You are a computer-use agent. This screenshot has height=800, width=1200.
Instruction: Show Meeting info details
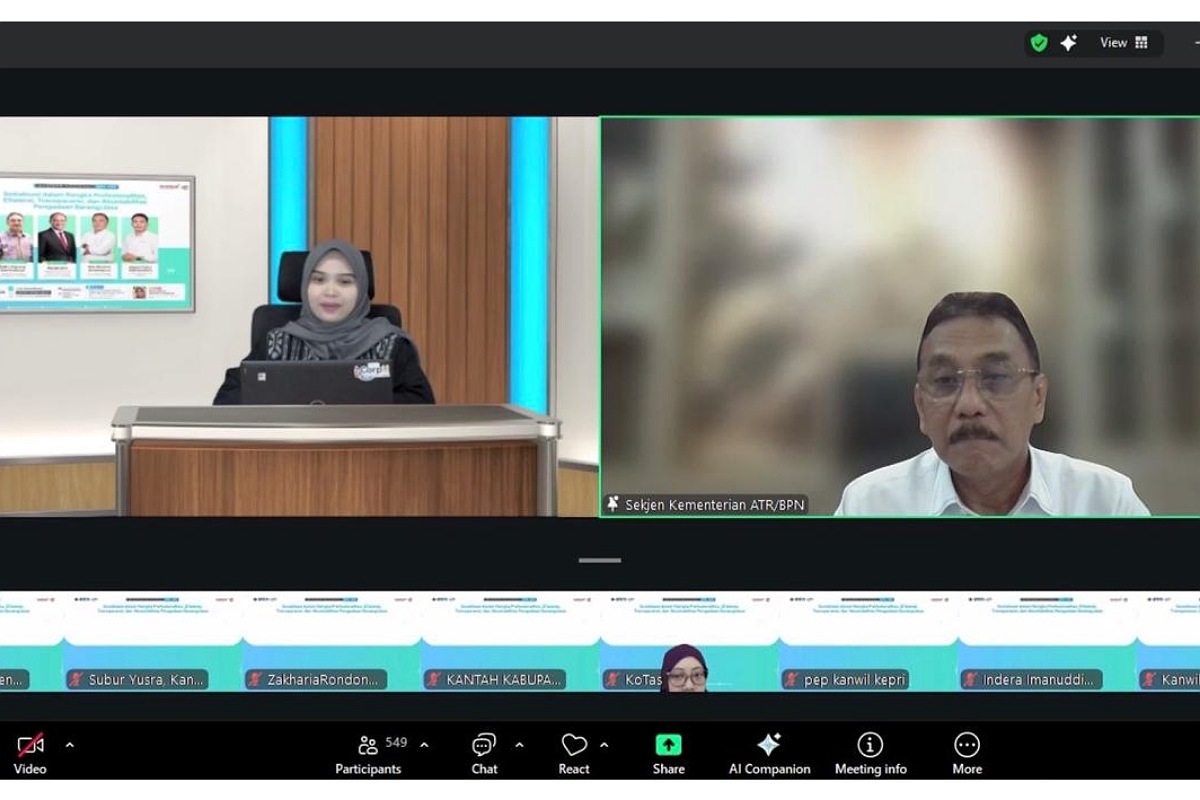[870, 752]
